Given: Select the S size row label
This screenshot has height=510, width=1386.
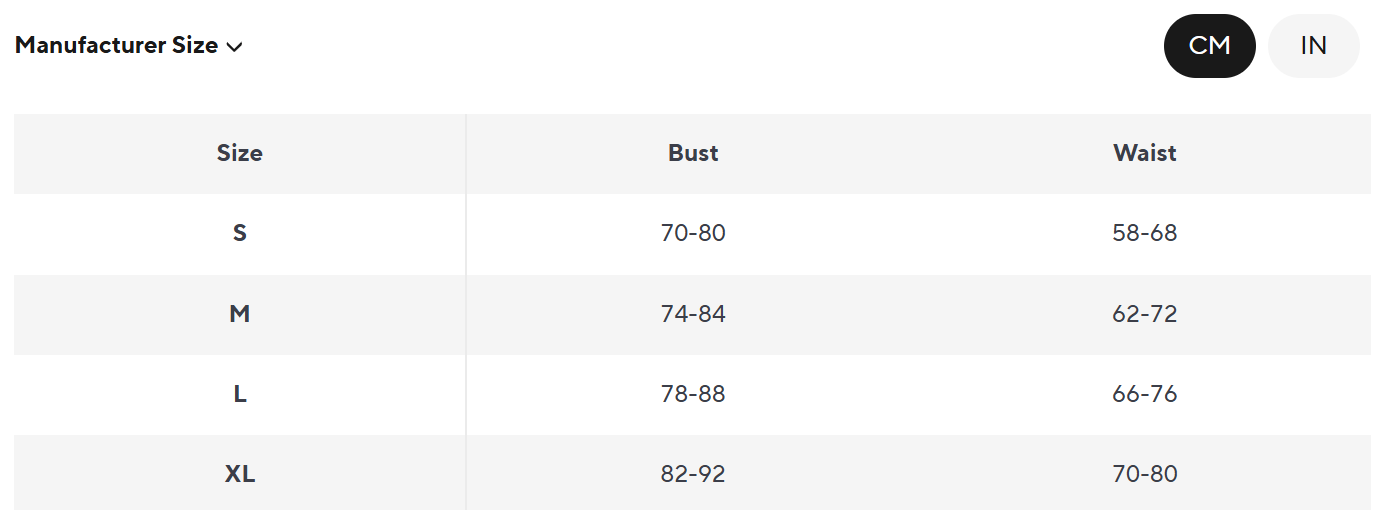Looking at the screenshot, I should point(240,233).
